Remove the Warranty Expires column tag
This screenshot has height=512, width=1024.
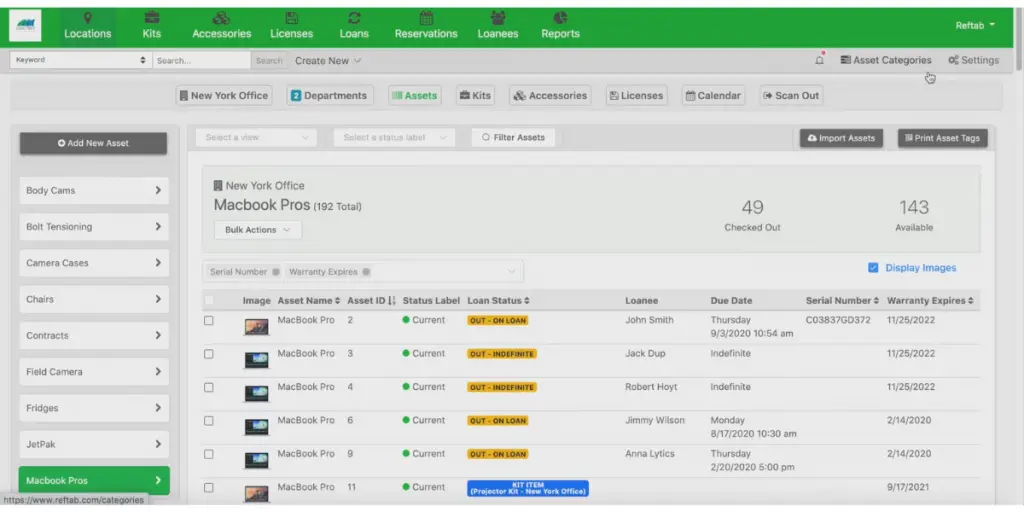366,272
